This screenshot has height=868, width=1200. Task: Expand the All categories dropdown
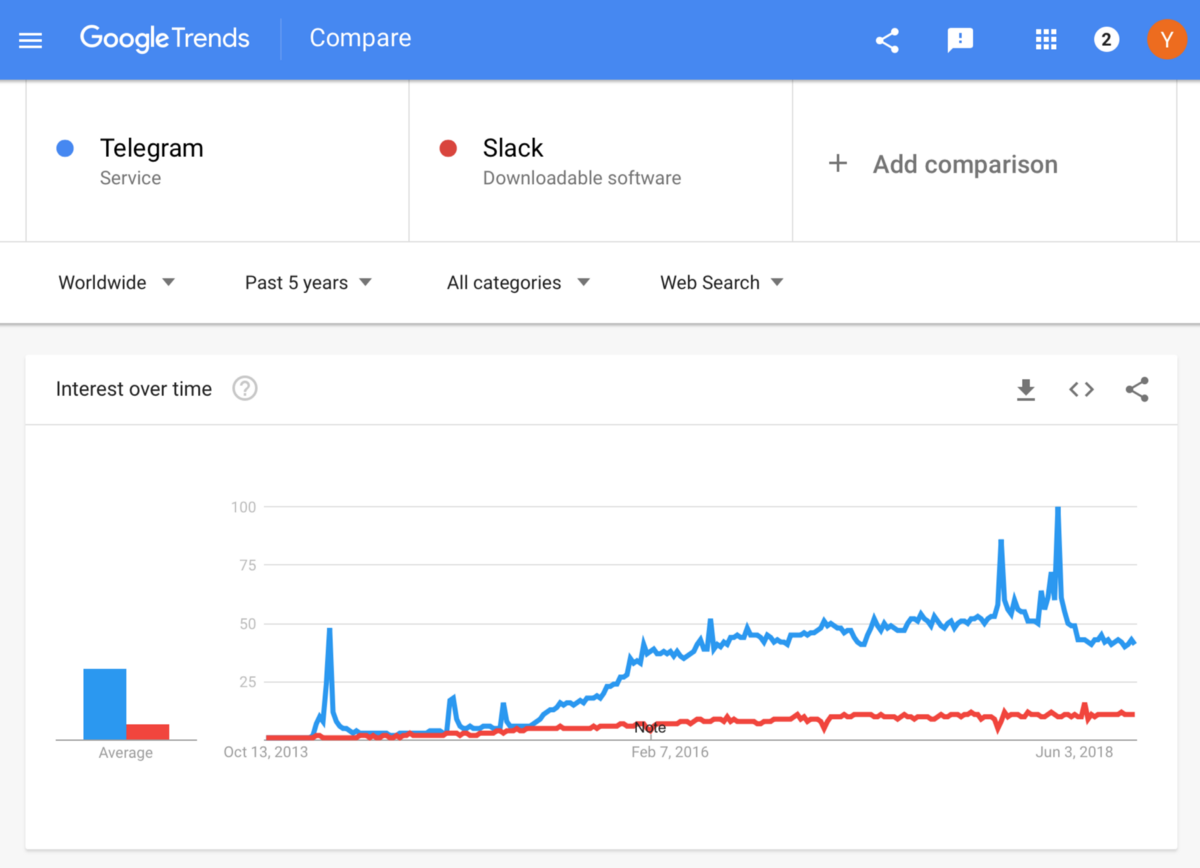518,283
